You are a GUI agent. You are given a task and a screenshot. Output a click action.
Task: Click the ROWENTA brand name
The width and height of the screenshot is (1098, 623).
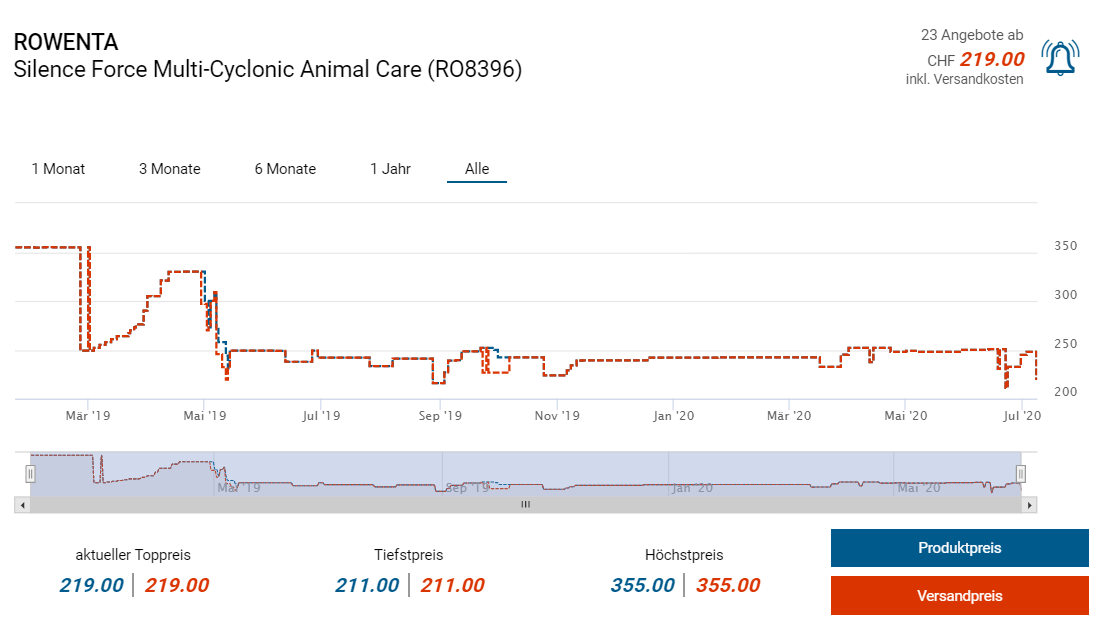point(66,42)
